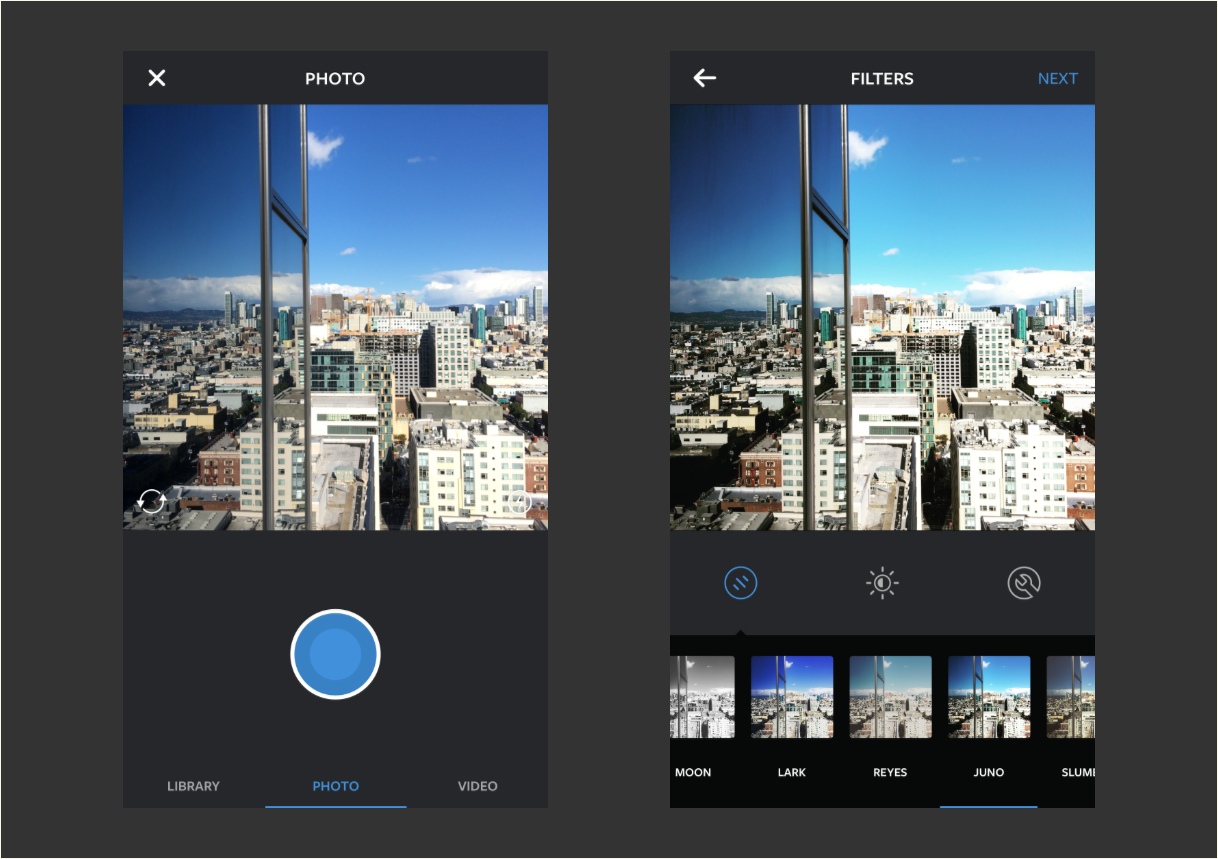Tap NEXT on the Filters screen
Image resolution: width=1218 pixels, height=859 pixels.
click(1058, 78)
